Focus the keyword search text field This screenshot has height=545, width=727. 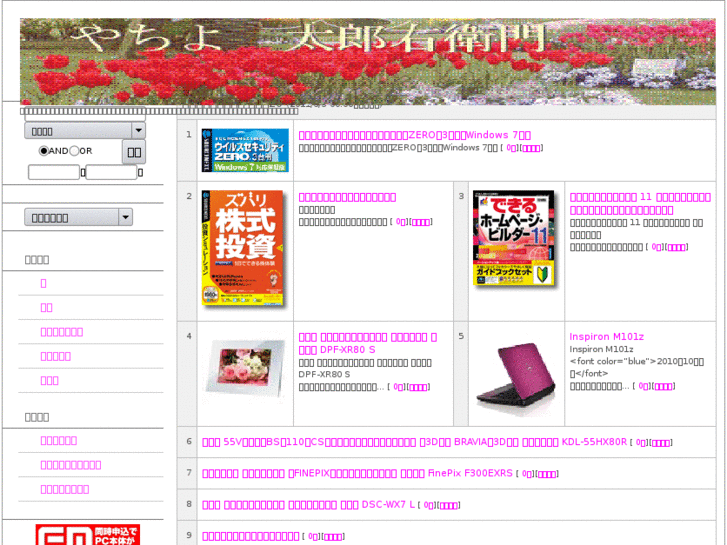(85, 114)
